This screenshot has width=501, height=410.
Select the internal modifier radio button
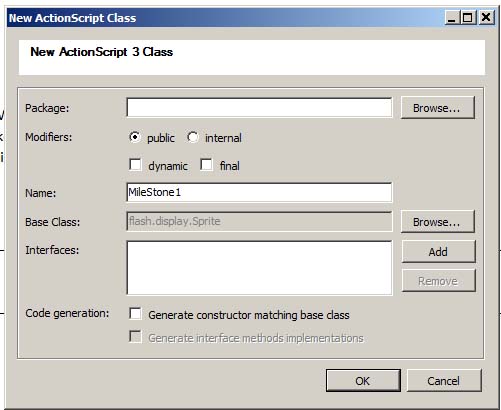click(x=193, y=137)
